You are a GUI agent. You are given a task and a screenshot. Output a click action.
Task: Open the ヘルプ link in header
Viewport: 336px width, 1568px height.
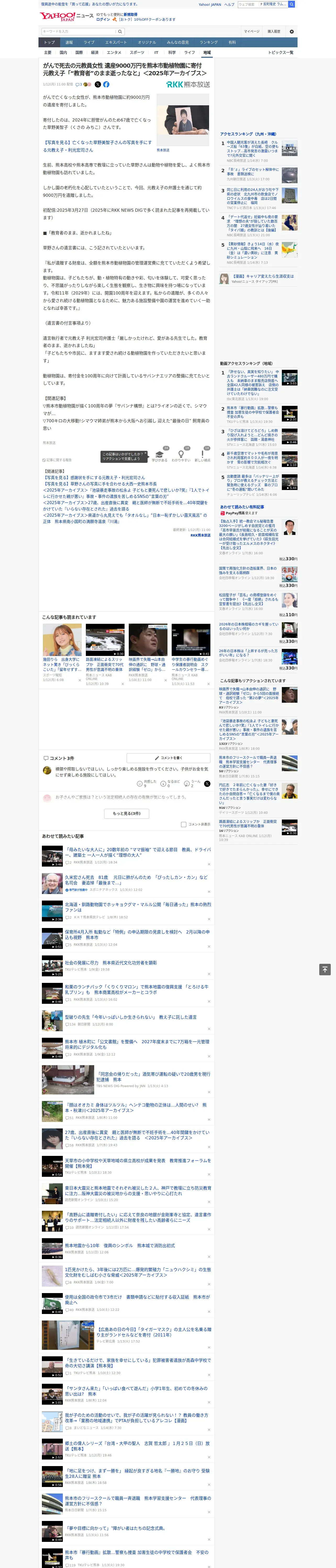(x=229, y=4)
